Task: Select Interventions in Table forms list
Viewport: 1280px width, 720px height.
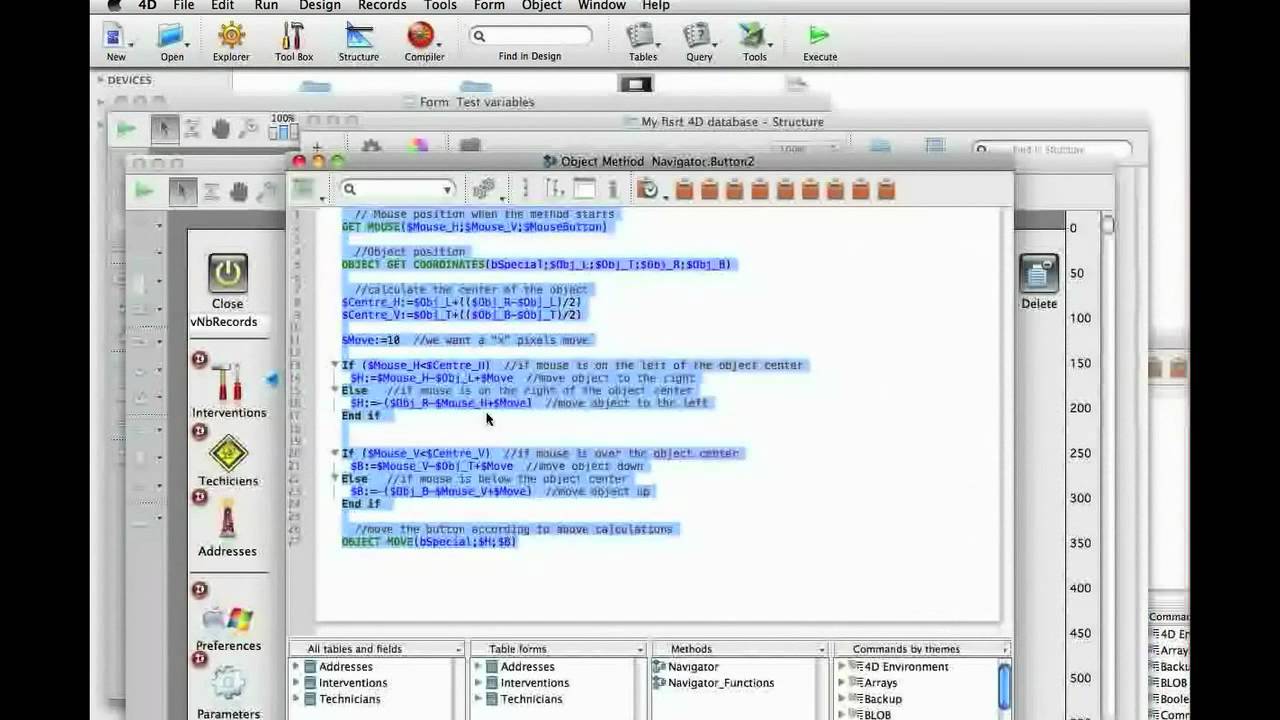Action: (535, 683)
